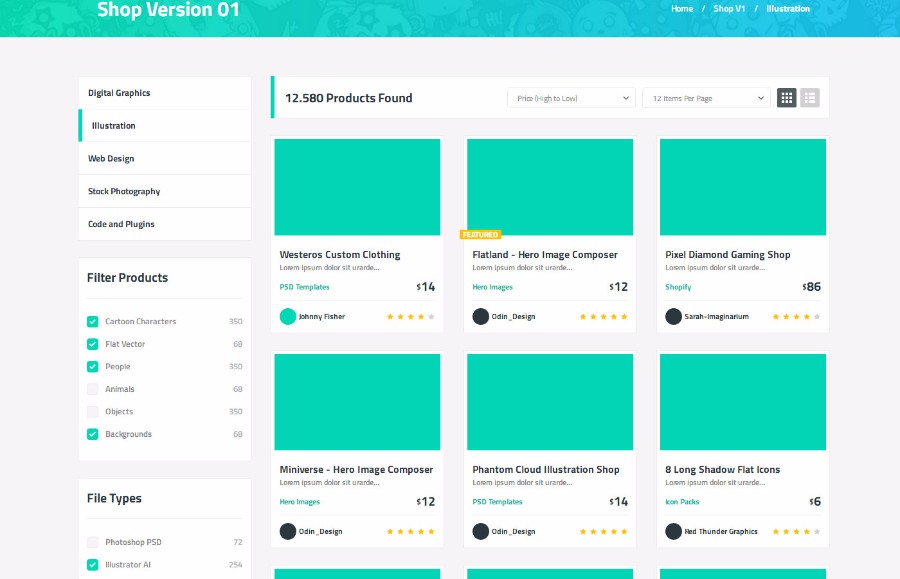Open Pixel Diamond Gaming Shop title

click(x=728, y=255)
